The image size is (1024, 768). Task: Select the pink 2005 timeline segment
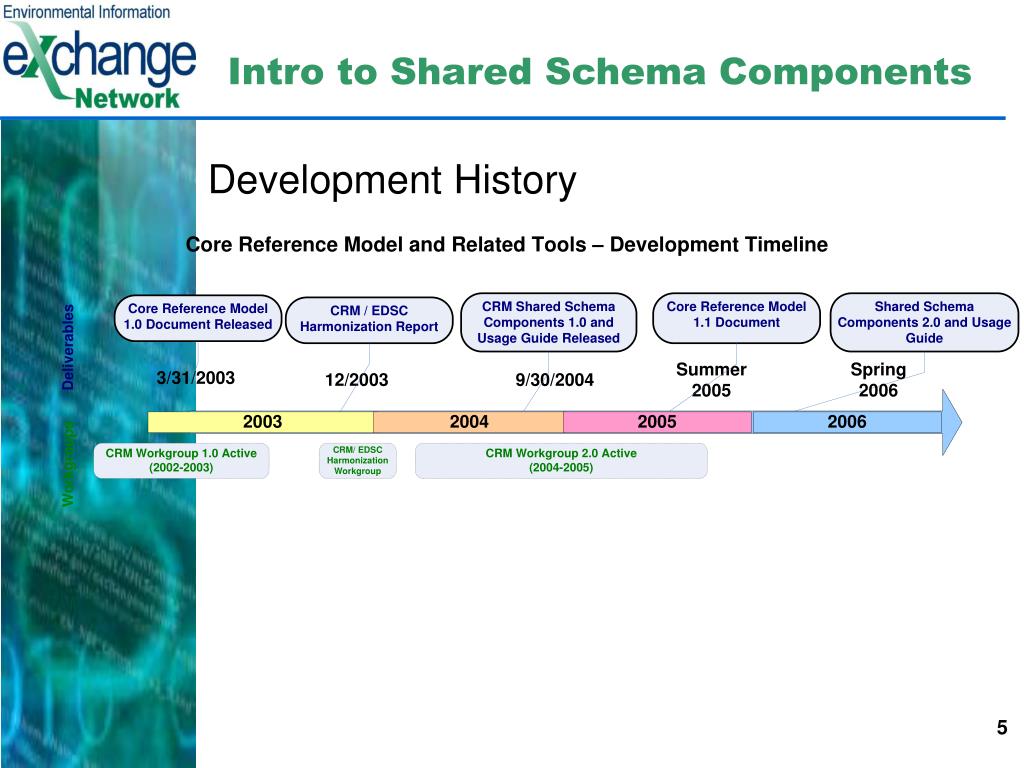657,422
